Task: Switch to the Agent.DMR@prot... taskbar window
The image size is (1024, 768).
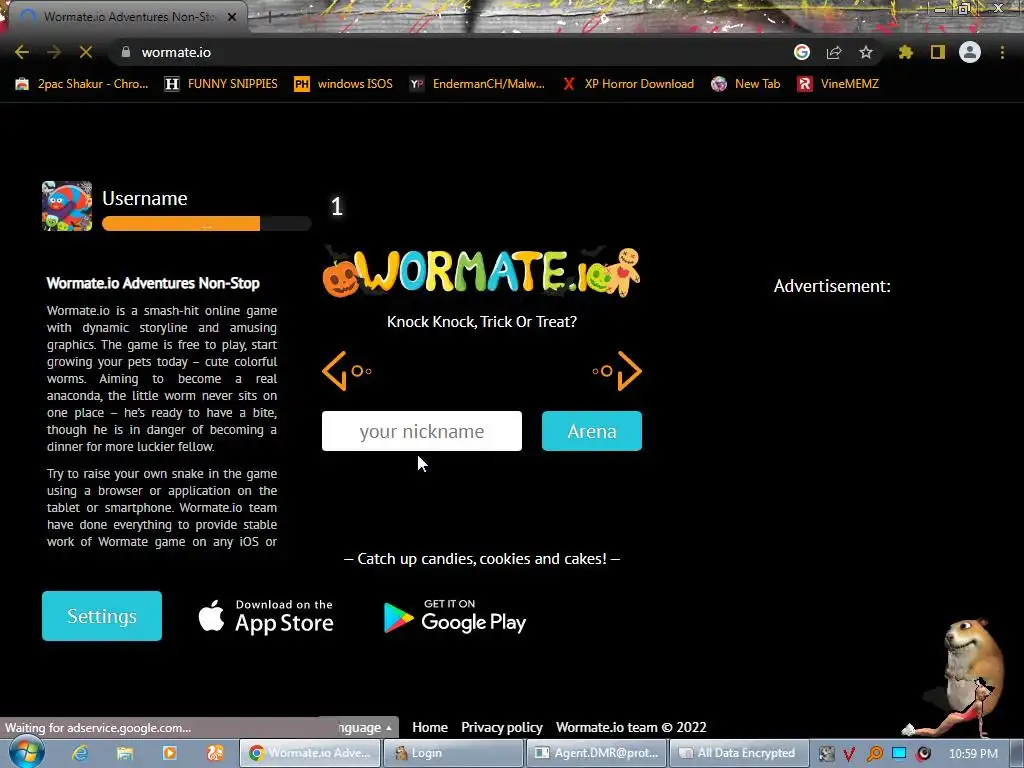Action: [596, 753]
